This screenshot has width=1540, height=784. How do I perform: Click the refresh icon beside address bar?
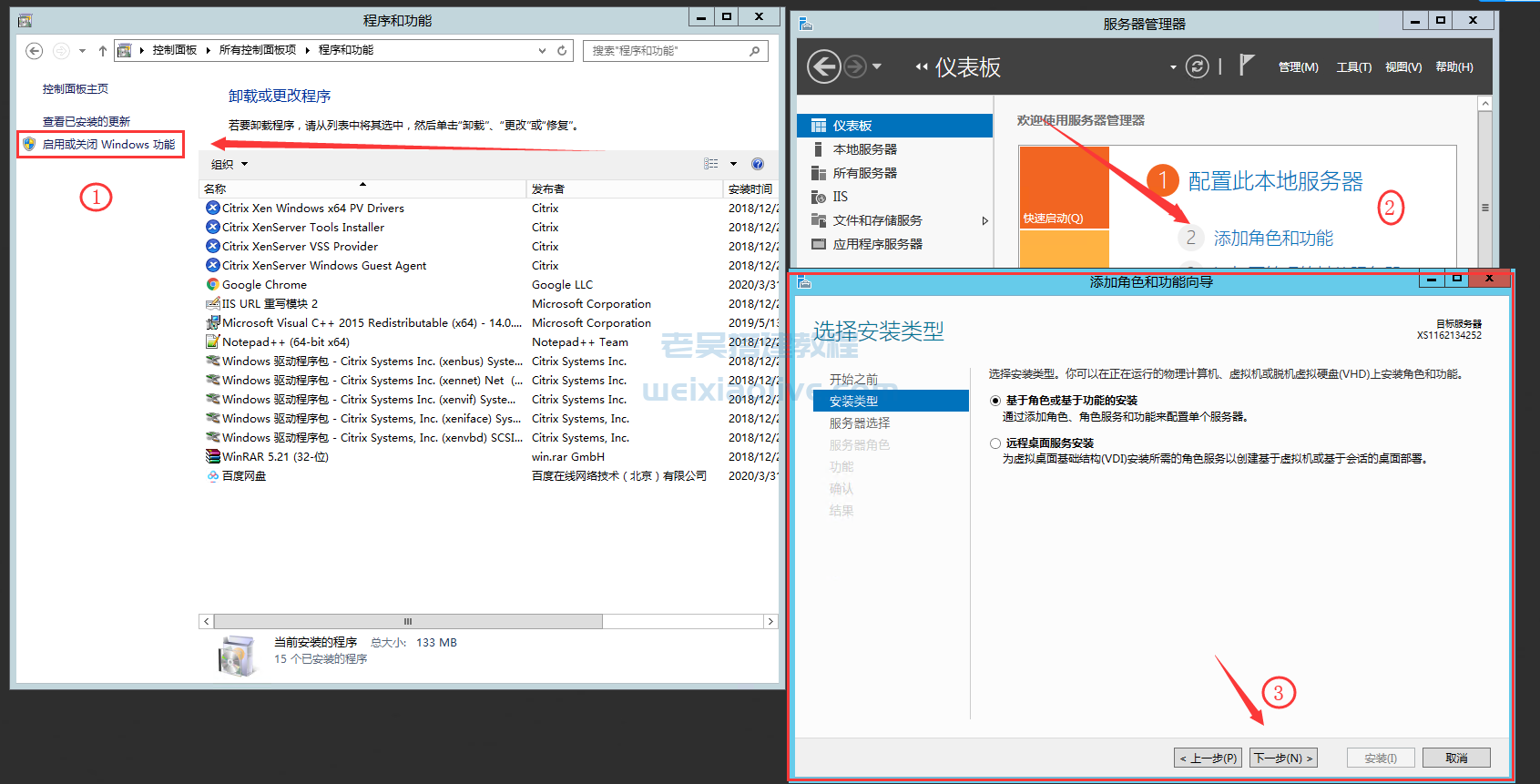562,51
